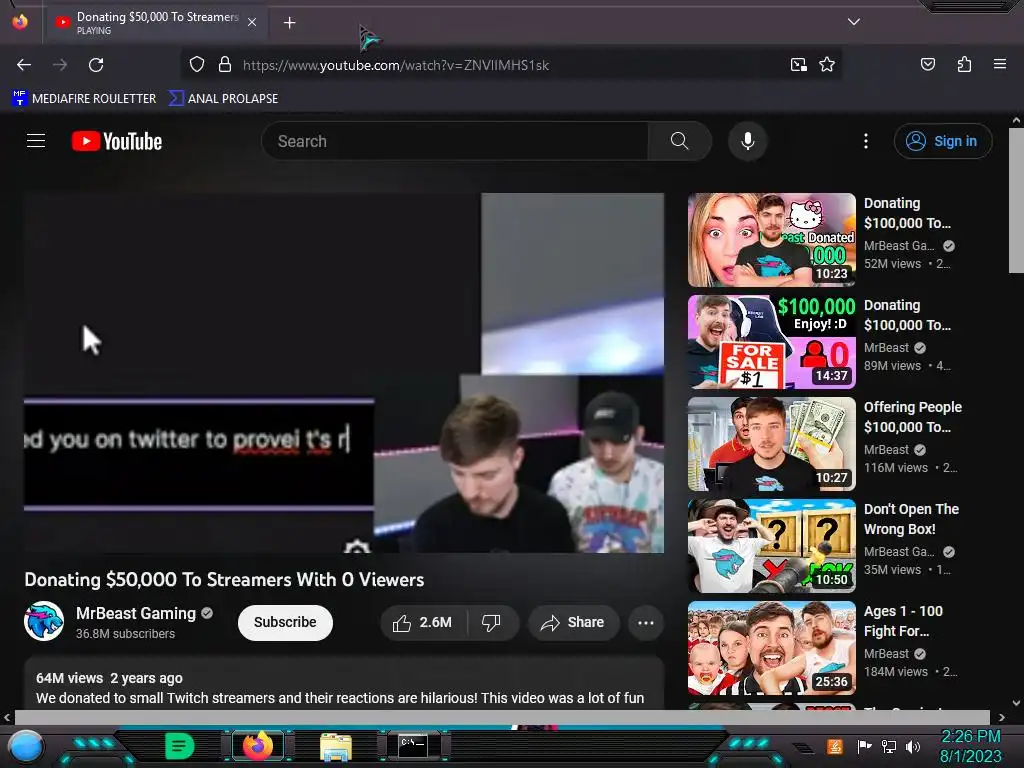Screen dimensions: 1024x768
Task: Click the Firefox icon on taskbar
Action: point(258,746)
